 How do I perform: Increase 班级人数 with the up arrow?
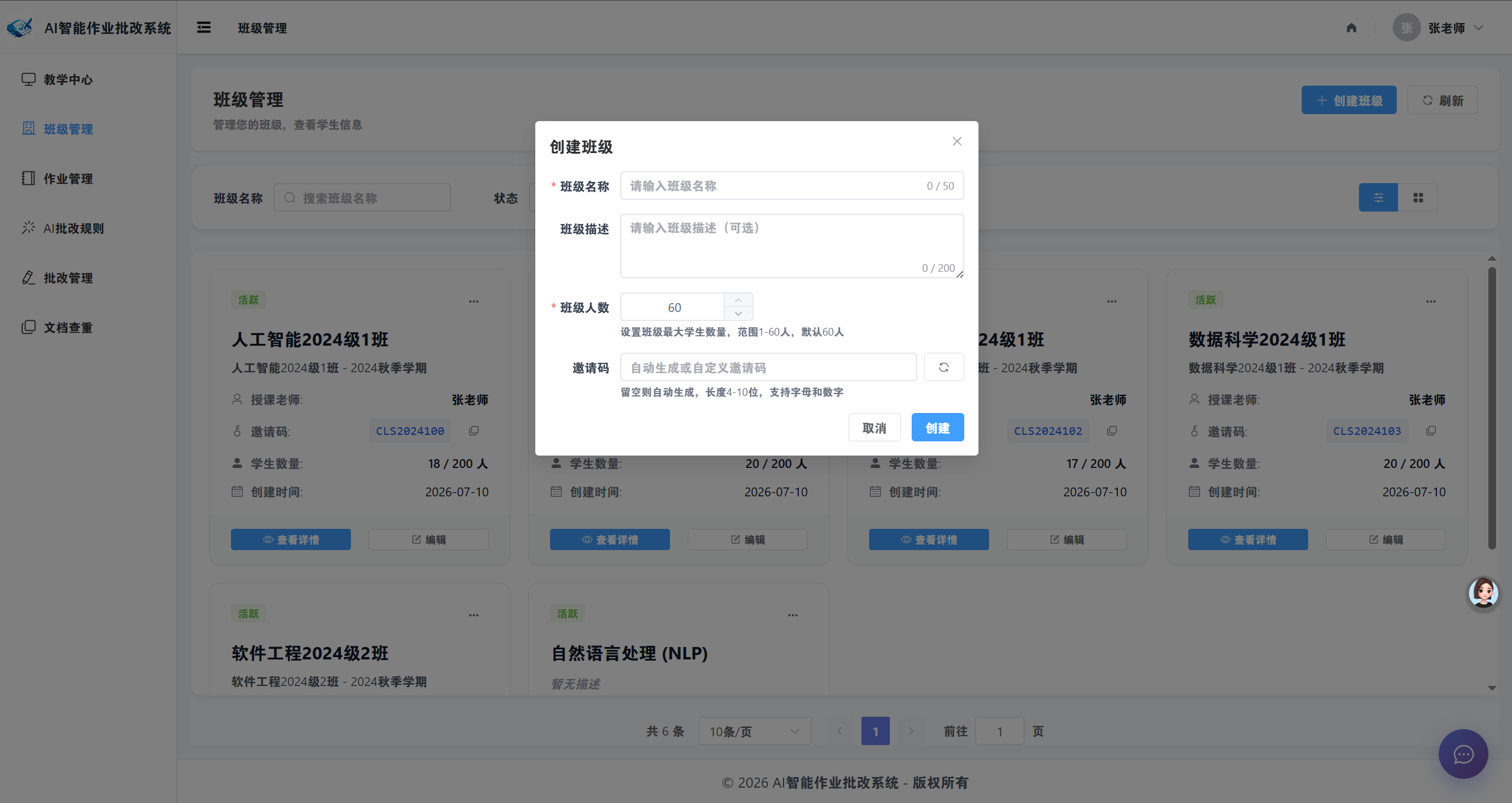pyautogui.click(x=738, y=300)
